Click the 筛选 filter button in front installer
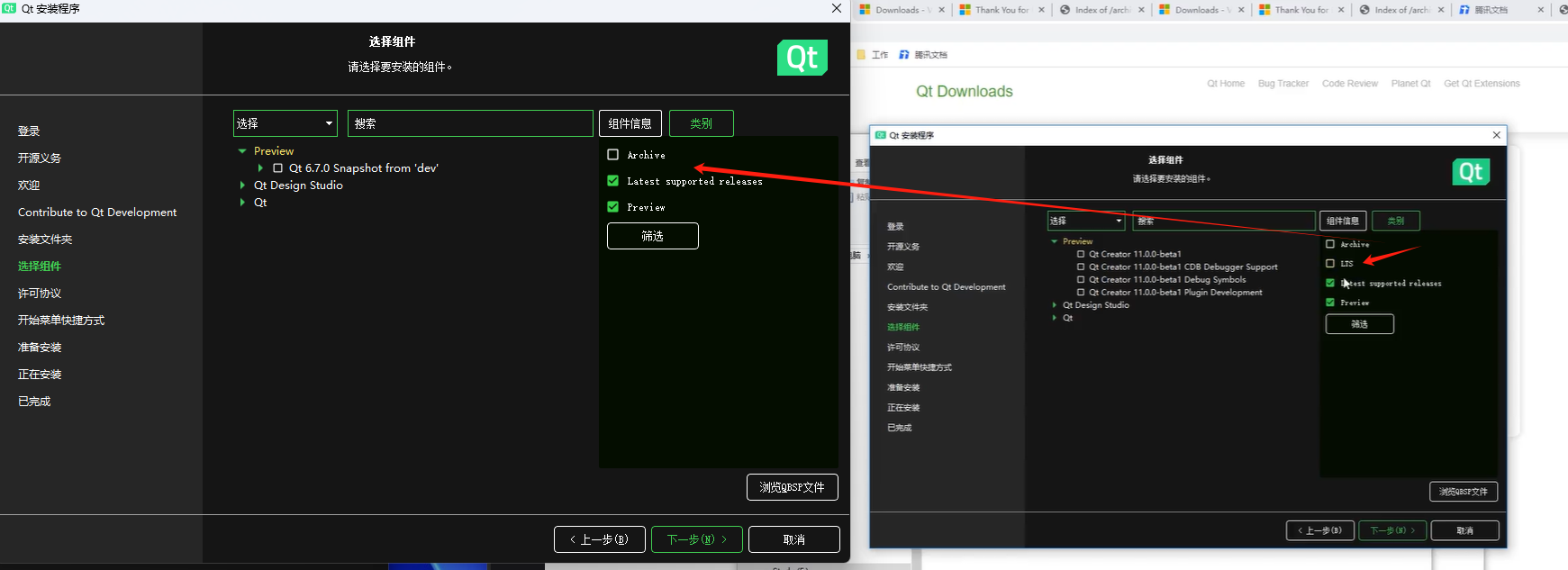Image resolution: width=1568 pixels, height=570 pixels. click(x=653, y=236)
